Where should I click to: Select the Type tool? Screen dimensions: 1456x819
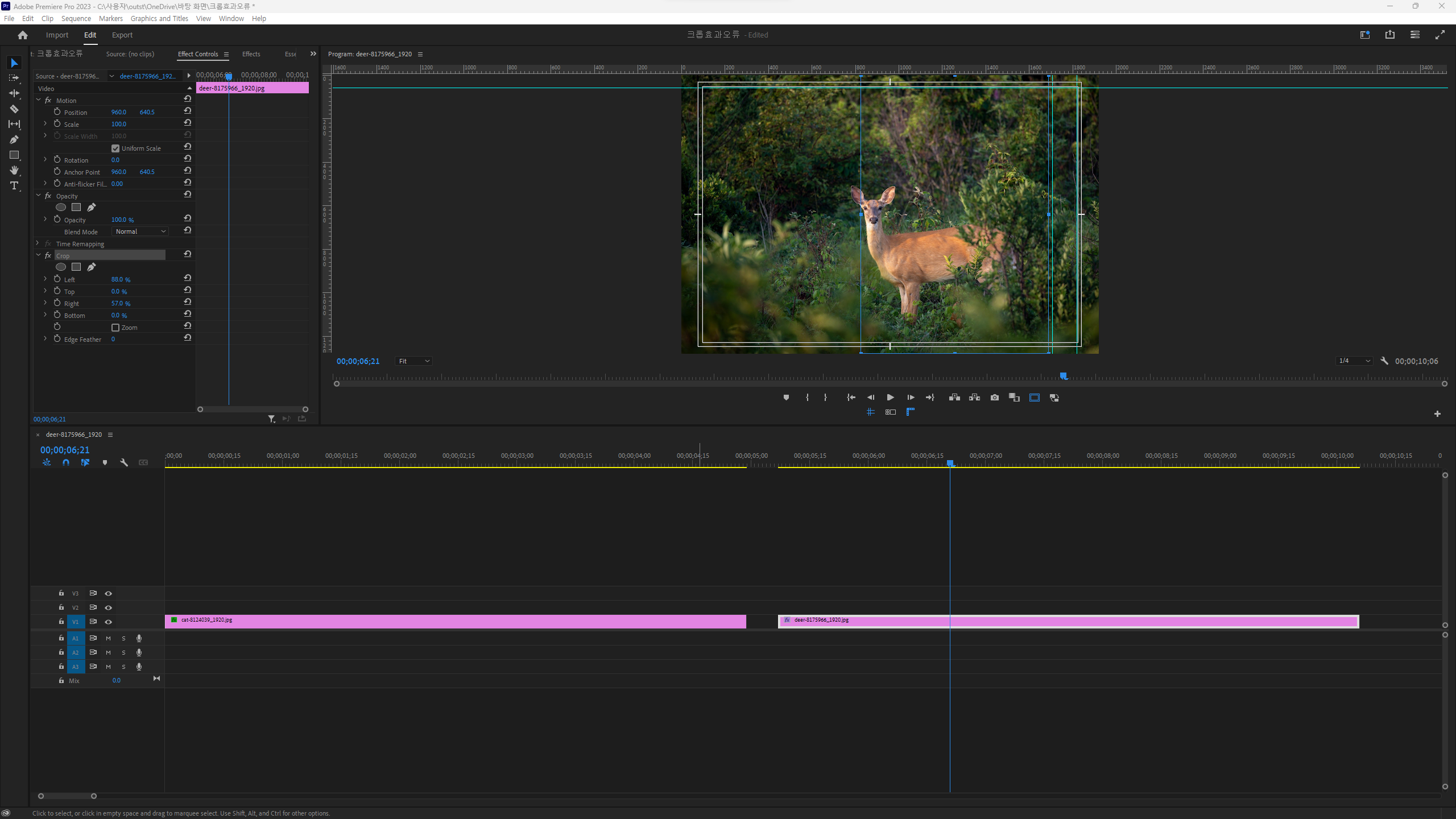(x=14, y=186)
